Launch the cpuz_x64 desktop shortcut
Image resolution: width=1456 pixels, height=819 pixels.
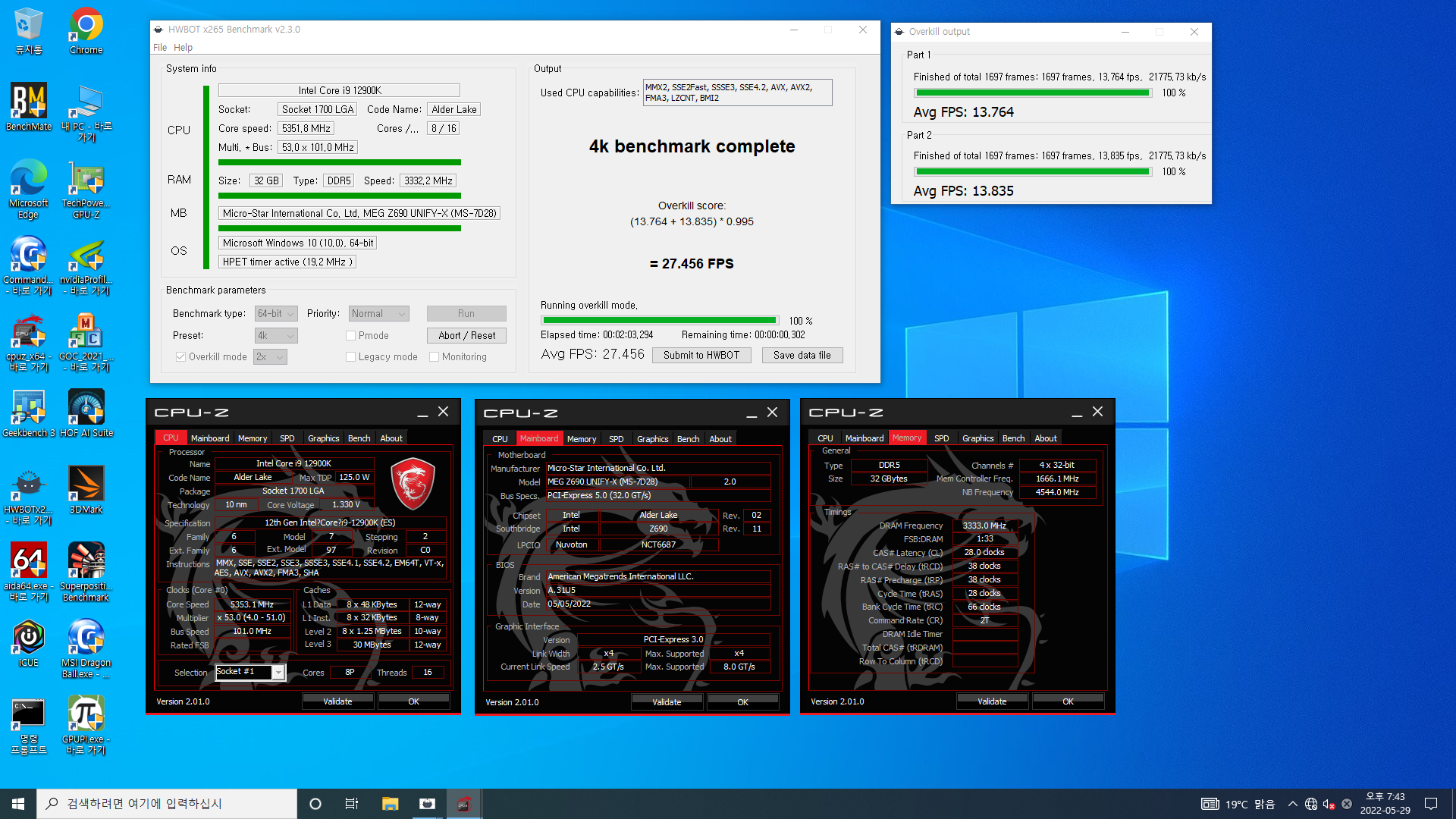pyautogui.click(x=28, y=342)
